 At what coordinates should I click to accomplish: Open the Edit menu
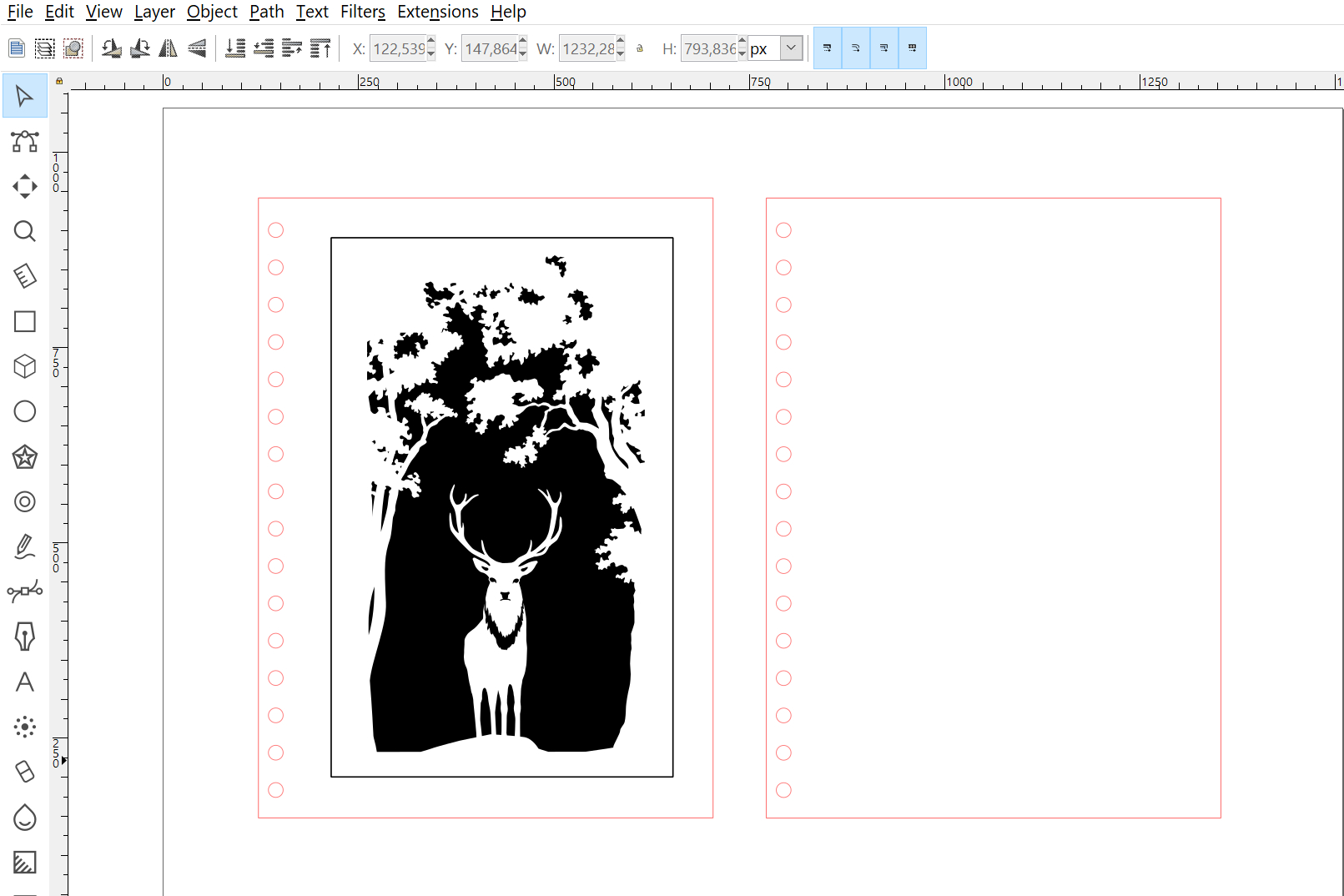point(59,12)
